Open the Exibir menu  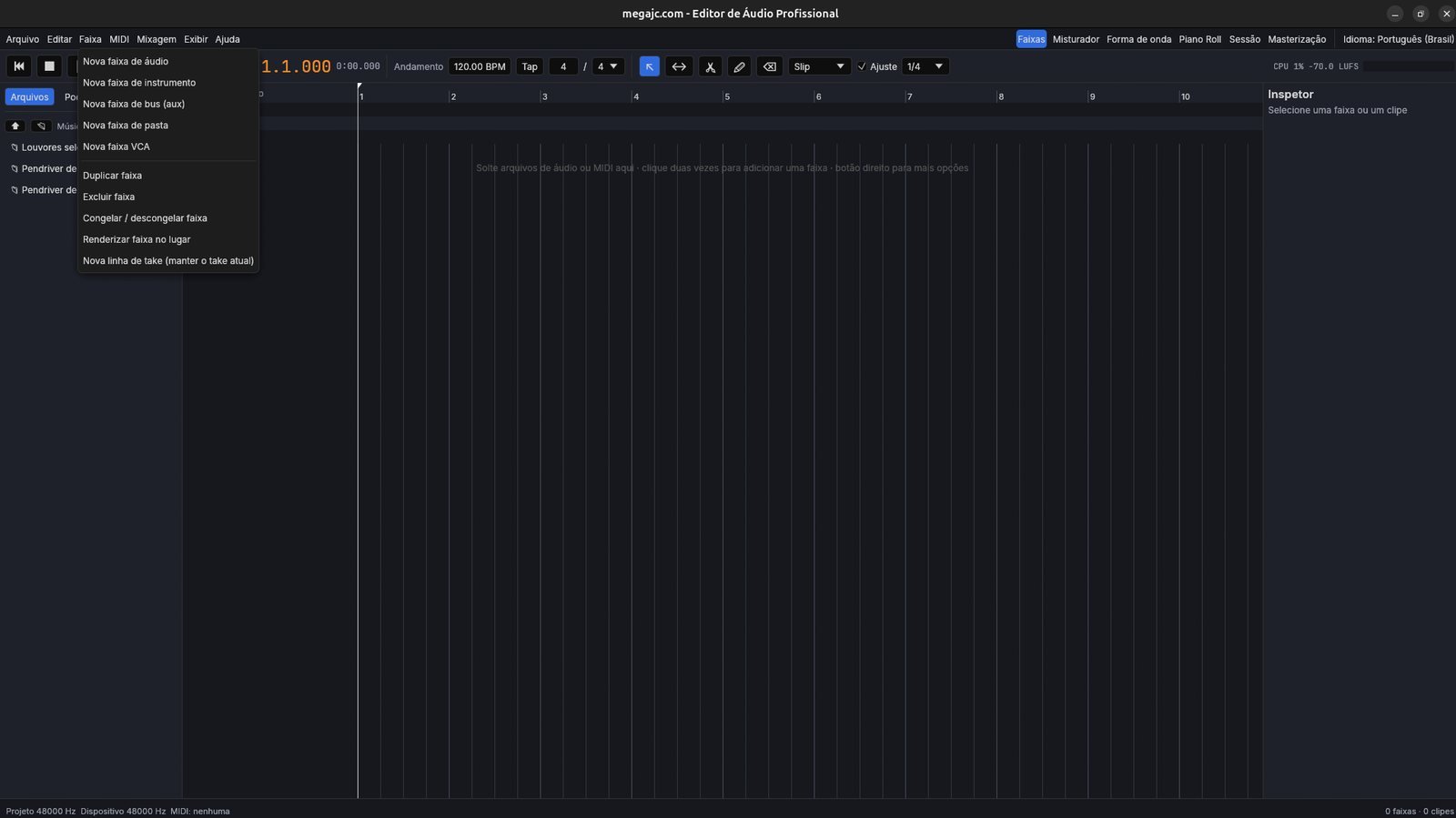(196, 39)
